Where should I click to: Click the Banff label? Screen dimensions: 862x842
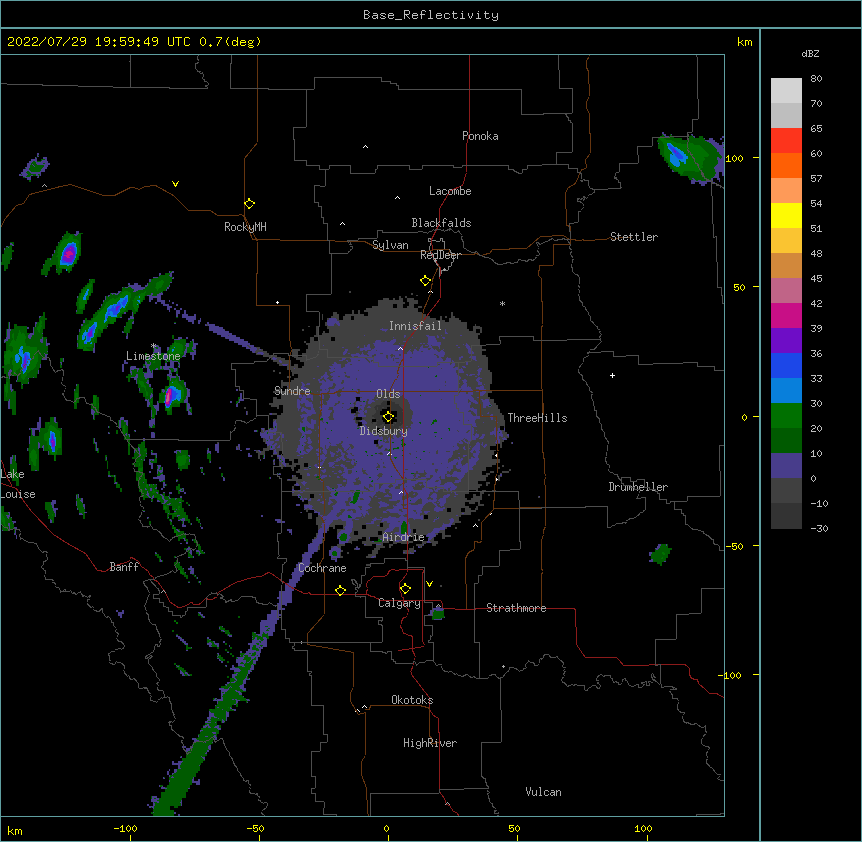[x=124, y=567]
